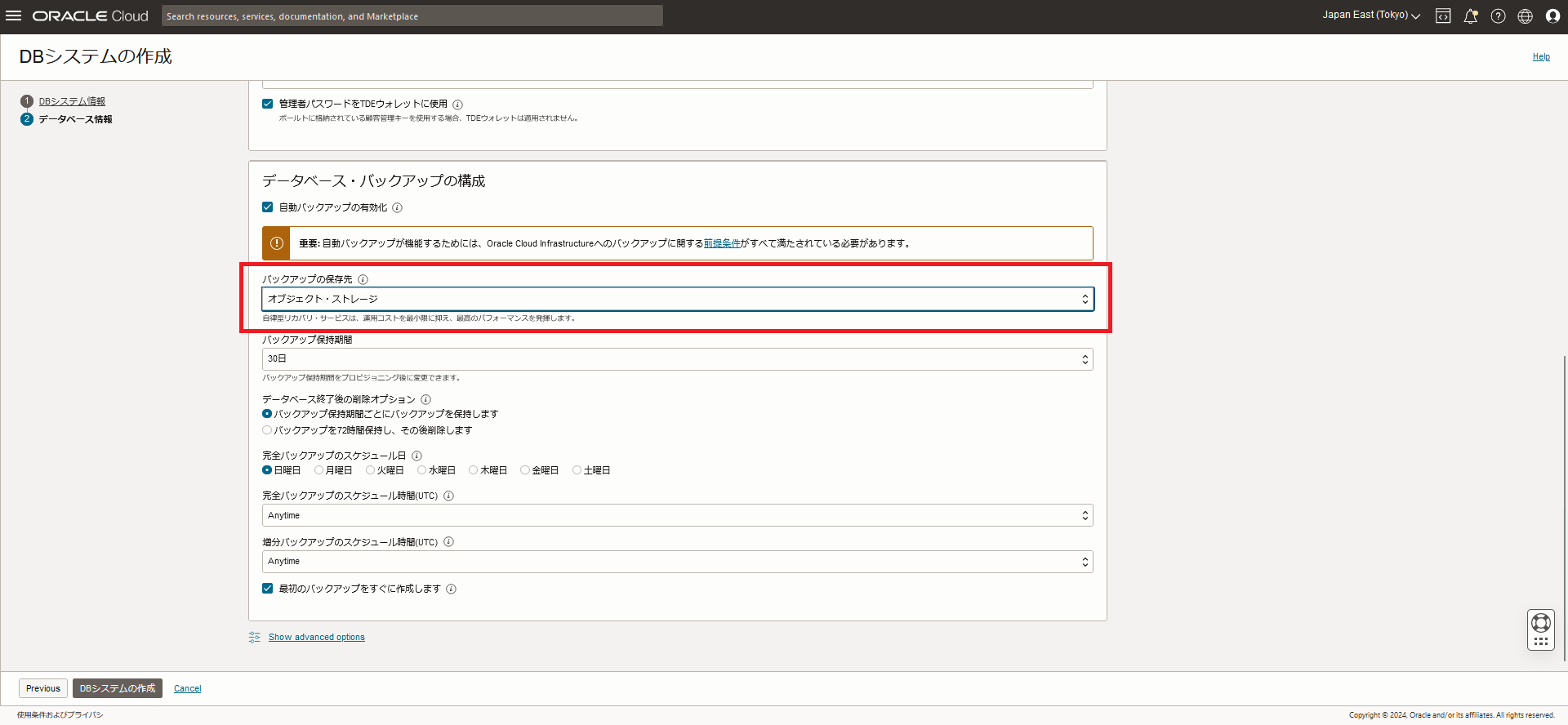Open full backup schedule time Anytime dropdown
Viewport: 1568px width, 725px height.
tap(677, 515)
